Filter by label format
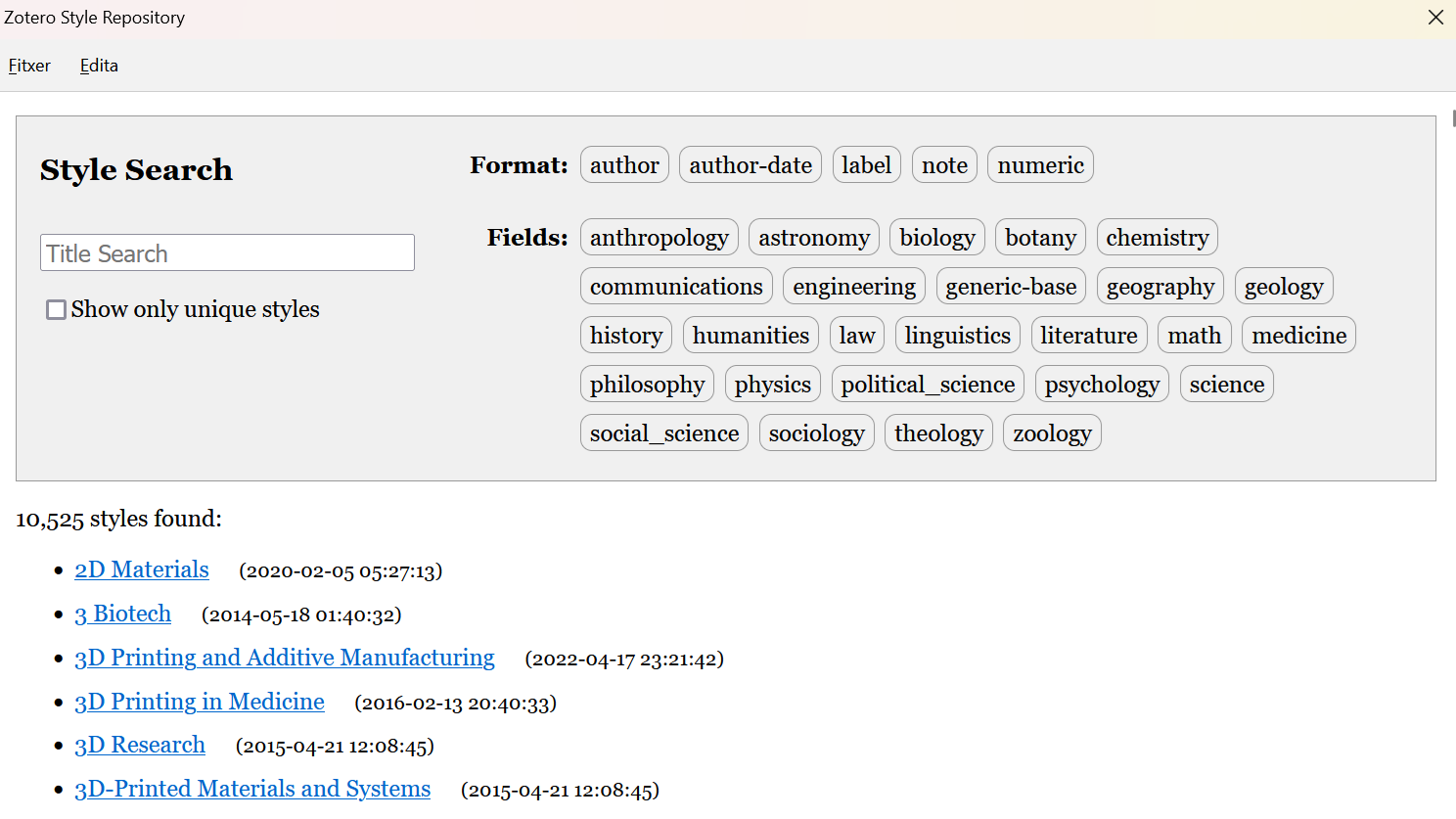 pyautogui.click(x=867, y=165)
